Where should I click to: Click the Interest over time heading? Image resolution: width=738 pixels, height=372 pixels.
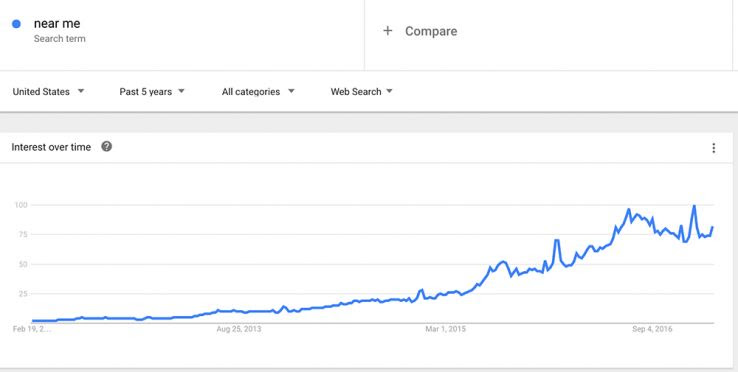pos(51,147)
